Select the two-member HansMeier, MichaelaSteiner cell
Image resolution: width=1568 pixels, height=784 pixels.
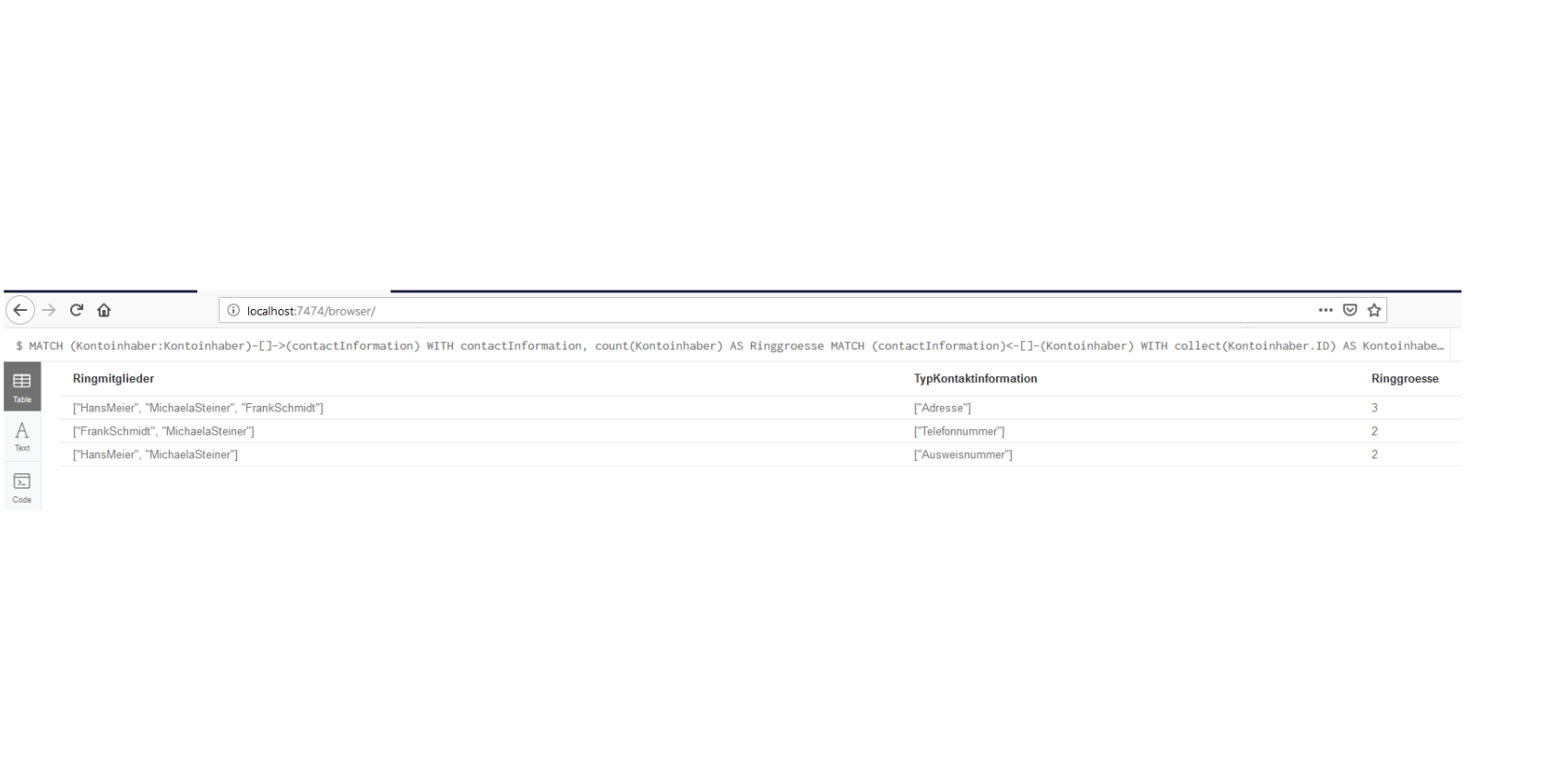pyautogui.click(x=155, y=455)
